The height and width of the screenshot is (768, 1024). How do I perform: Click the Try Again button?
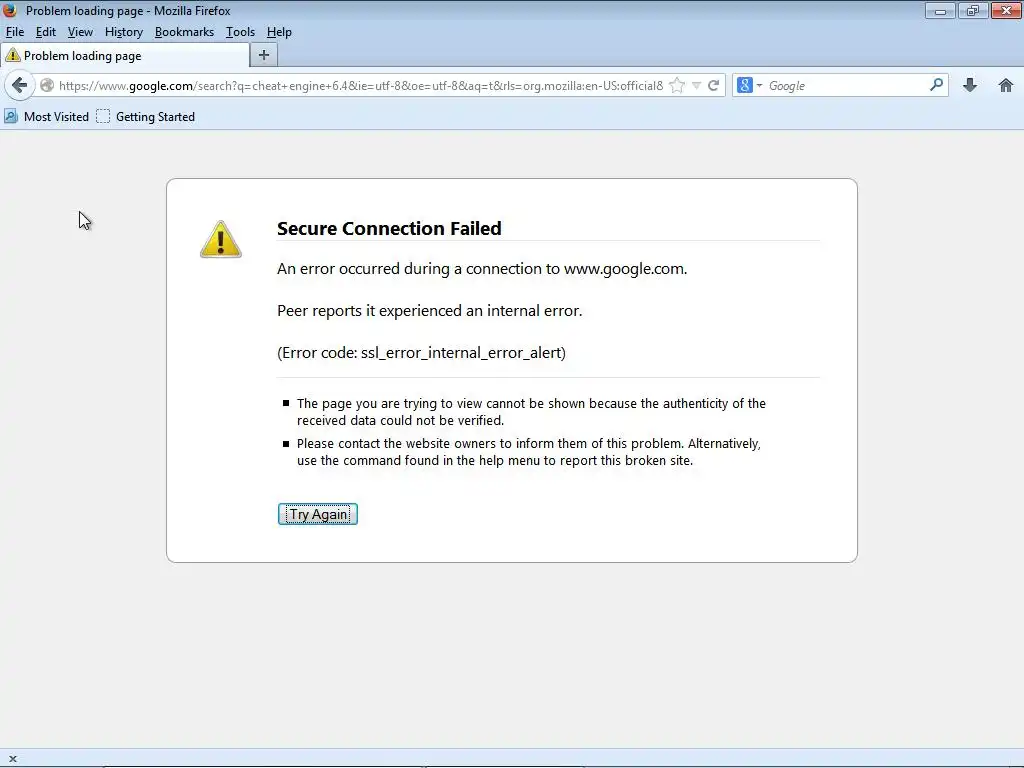[318, 514]
